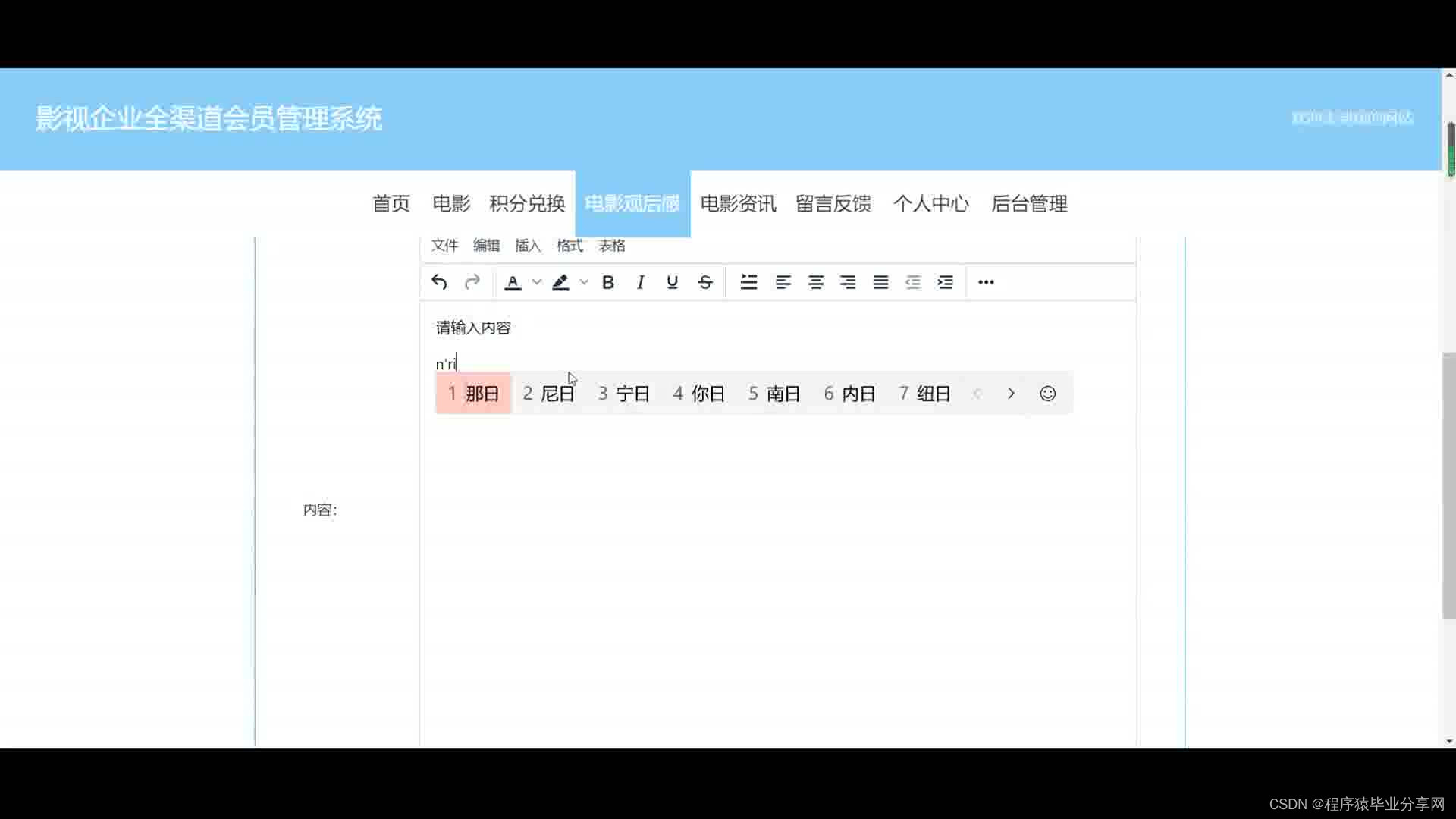This screenshot has width=1456, height=819.
Task: Apply the text color A swatch
Action: pos(513,282)
